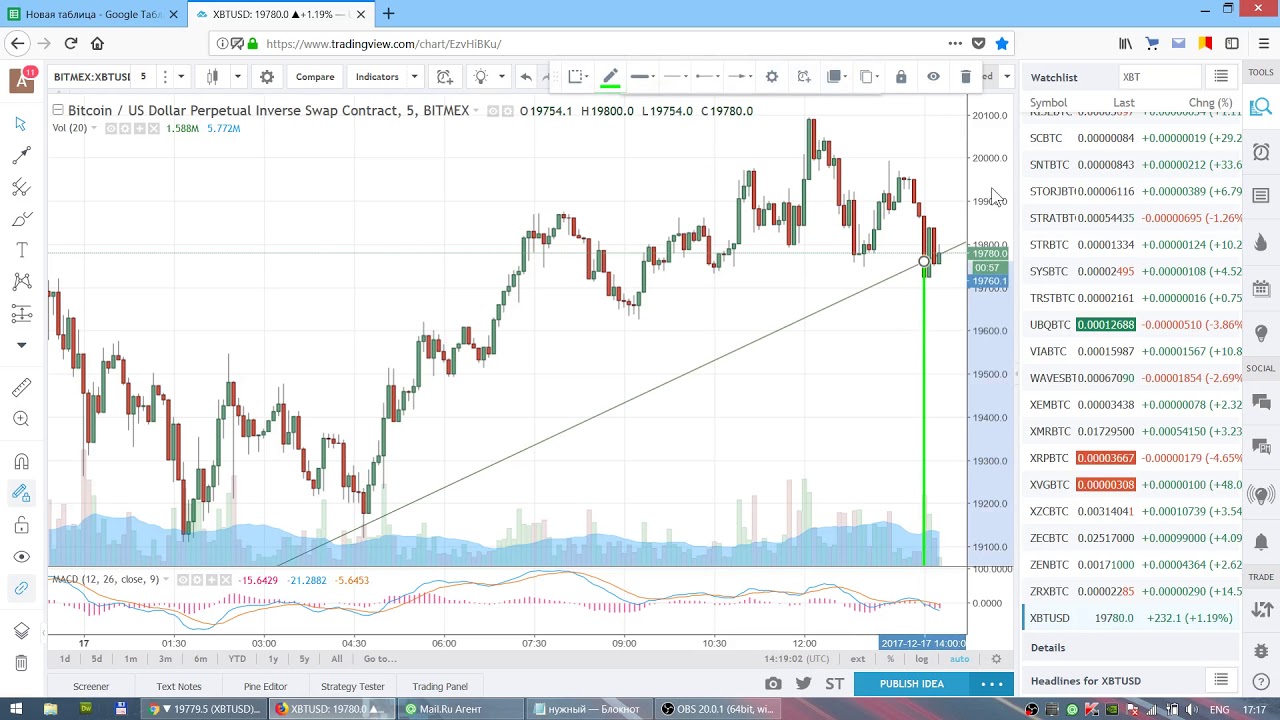Open the prediction and measurement tools

point(21,314)
